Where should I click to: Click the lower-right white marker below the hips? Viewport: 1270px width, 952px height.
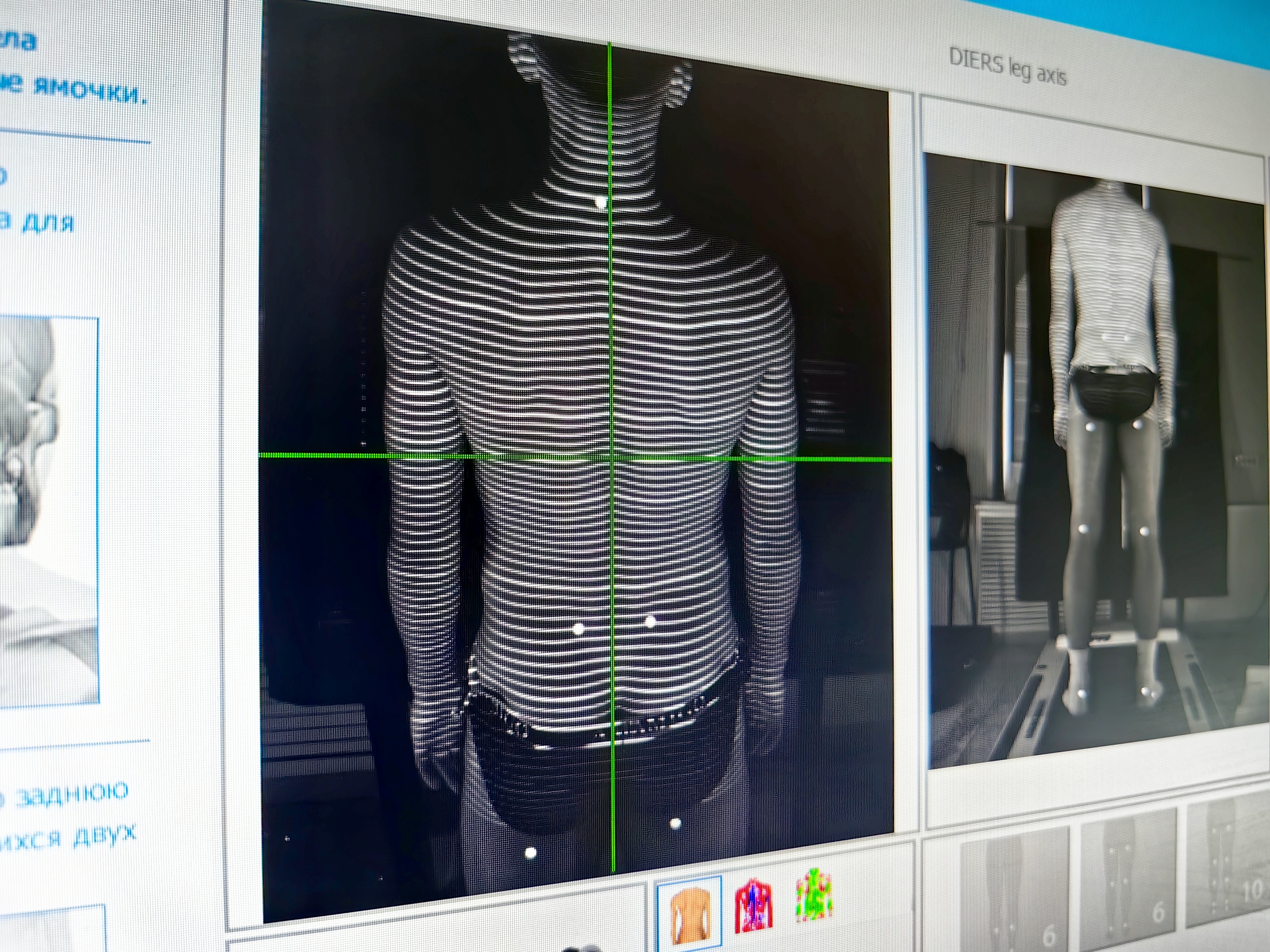(675, 824)
